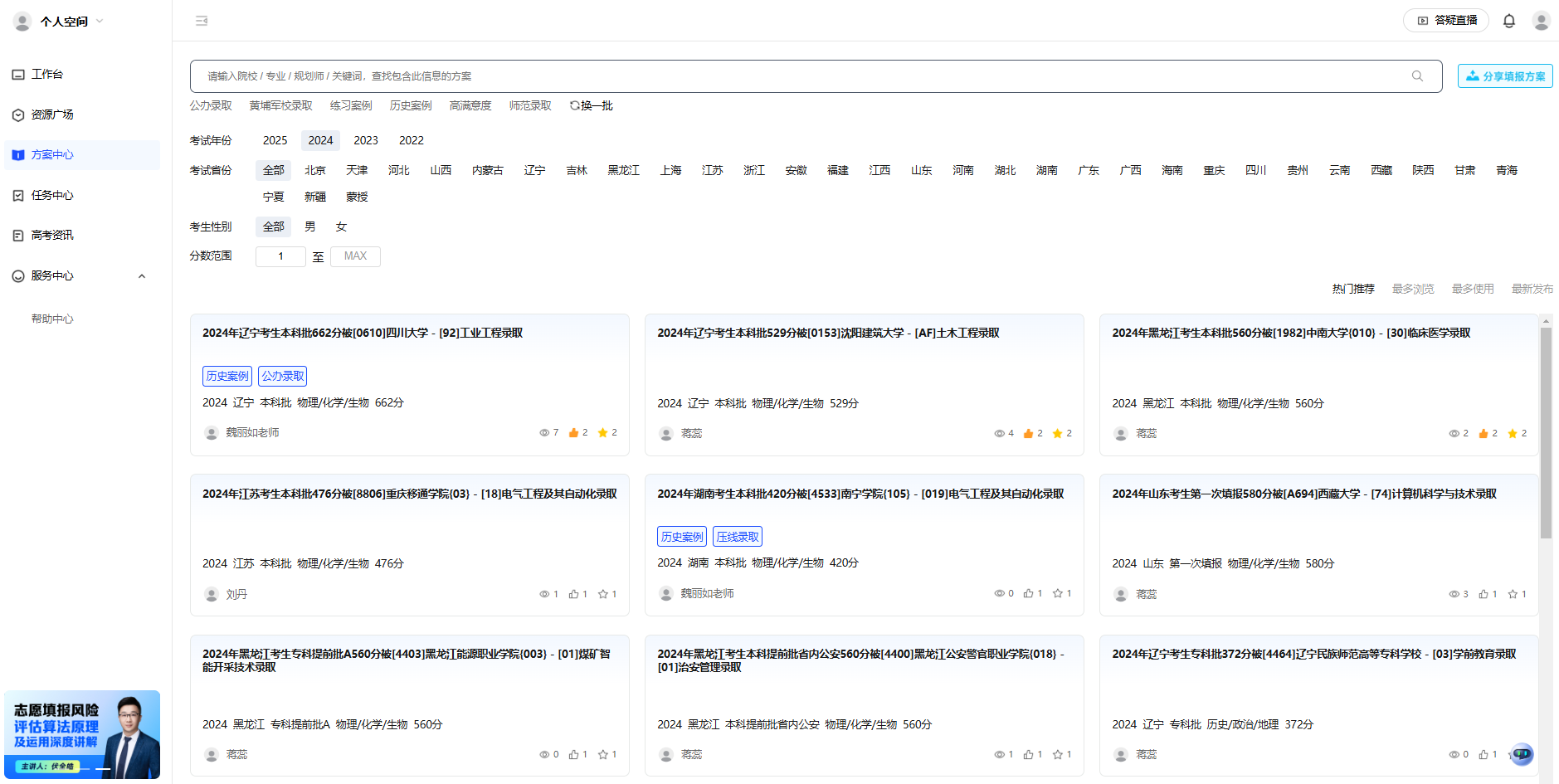The width and height of the screenshot is (1559, 784).
Task: Open 帮助中心 under 服务中心
Action: pos(52,319)
